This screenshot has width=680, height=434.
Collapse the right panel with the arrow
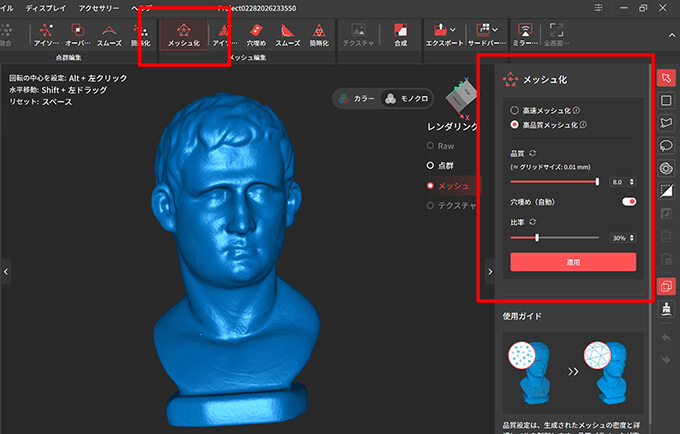tap(489, 270)
